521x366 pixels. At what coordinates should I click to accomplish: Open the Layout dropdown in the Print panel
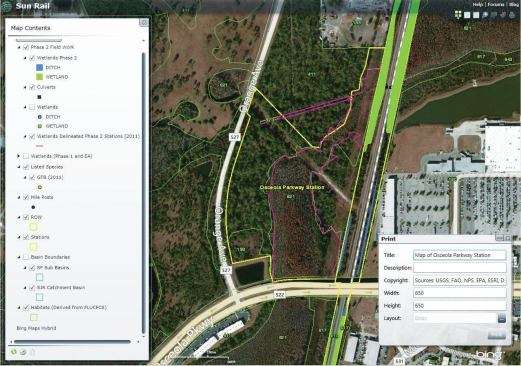pos(501,318)
